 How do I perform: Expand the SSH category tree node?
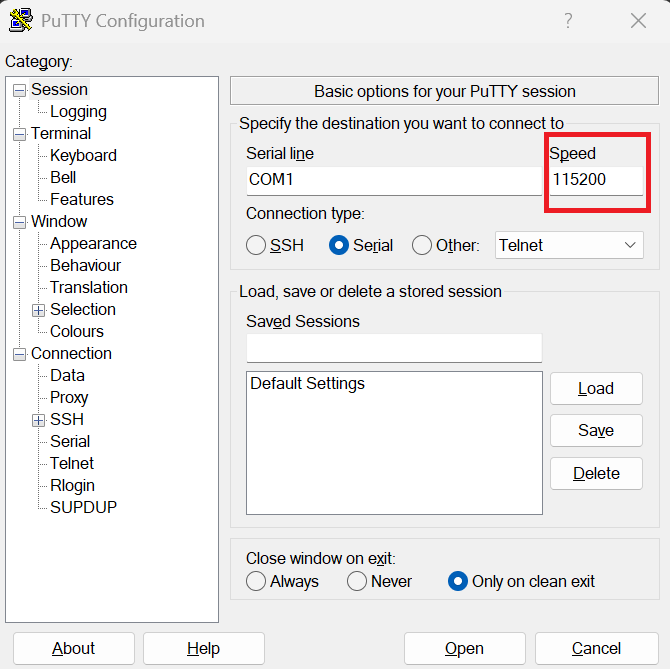point(39,420)
